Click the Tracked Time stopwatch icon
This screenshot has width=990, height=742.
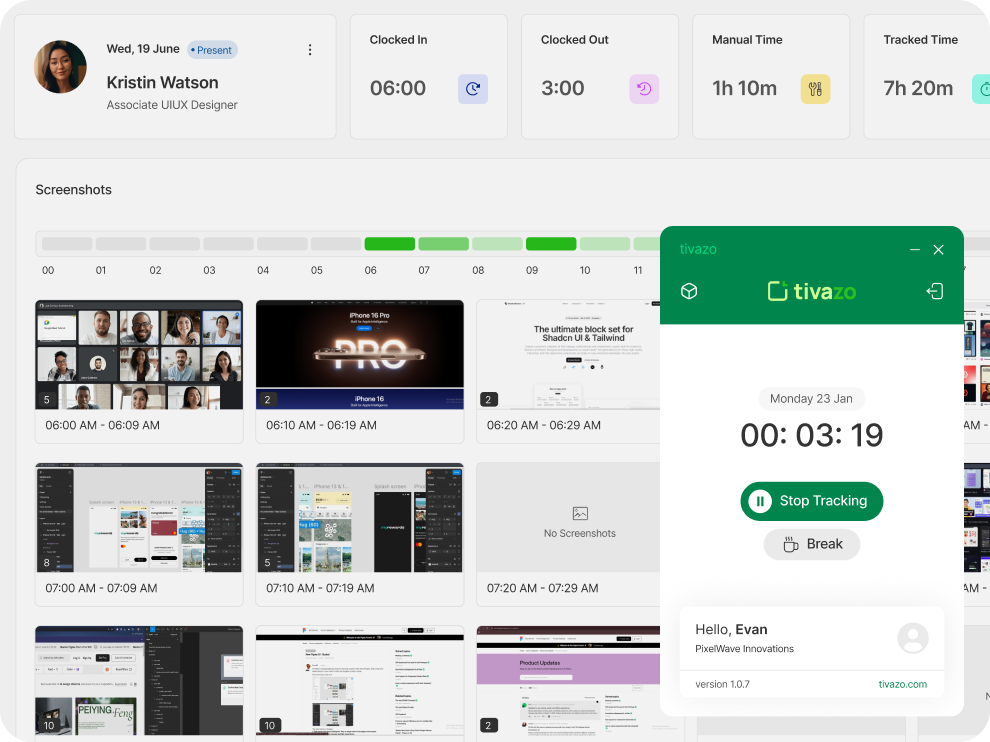tap(982, 89)
